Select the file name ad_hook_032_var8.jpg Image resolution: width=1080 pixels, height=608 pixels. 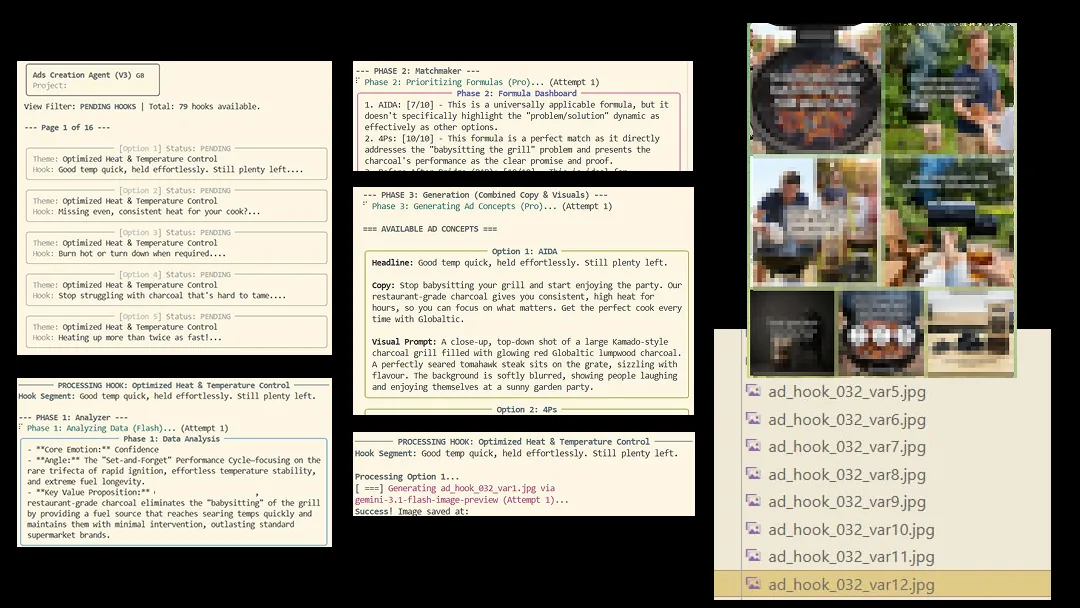click(x=847, y=474)
